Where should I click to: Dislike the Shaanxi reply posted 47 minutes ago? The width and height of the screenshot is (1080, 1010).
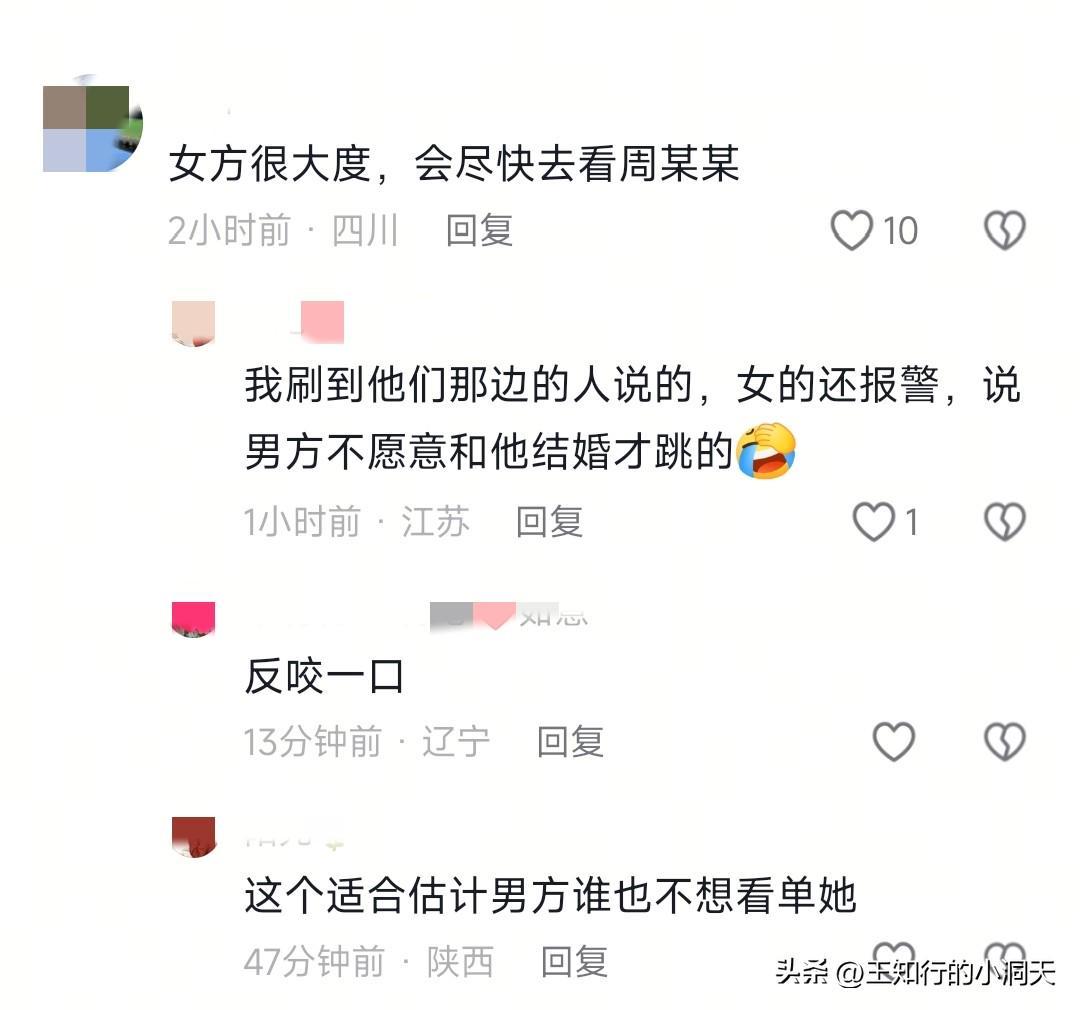(x=1005, y=954)
